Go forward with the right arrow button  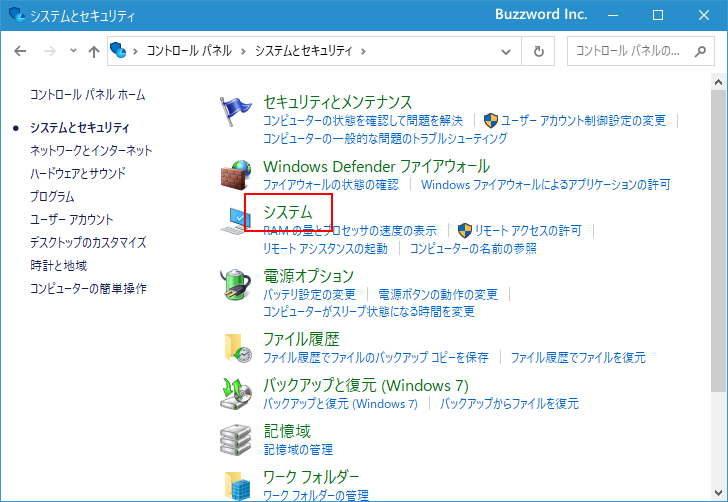(x=50, y=51)
